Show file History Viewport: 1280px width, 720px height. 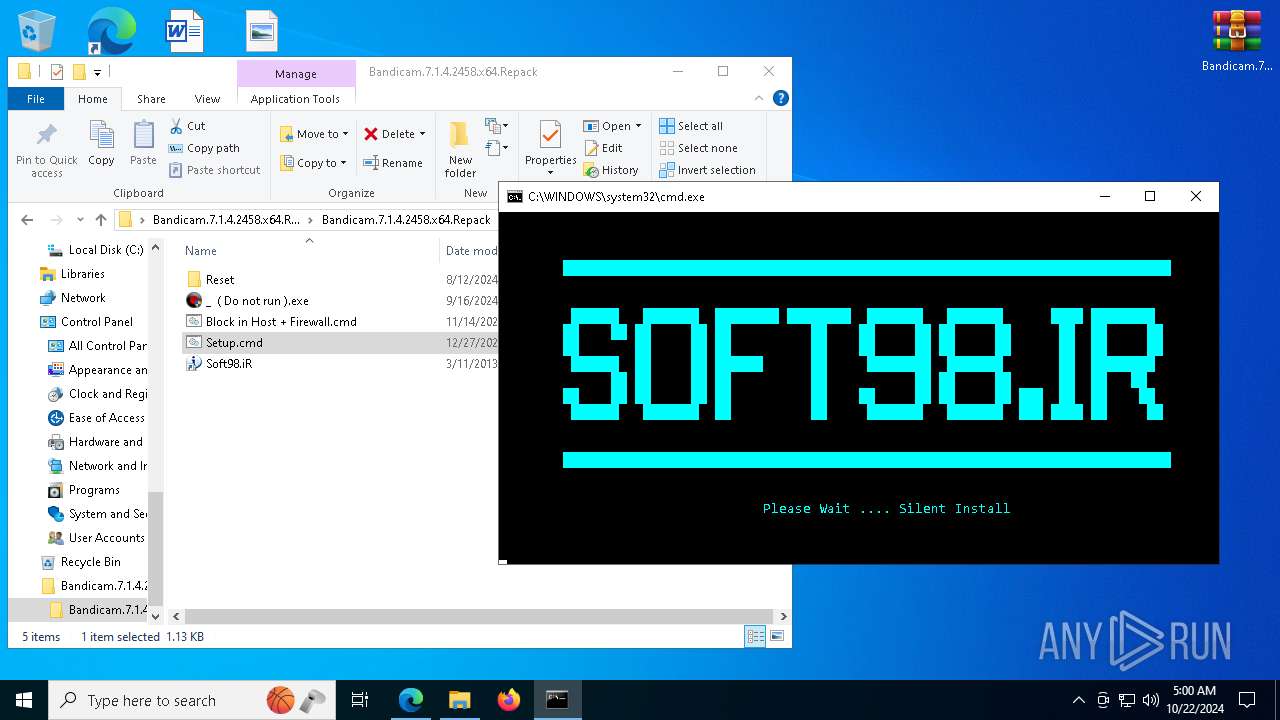point(611,170)
